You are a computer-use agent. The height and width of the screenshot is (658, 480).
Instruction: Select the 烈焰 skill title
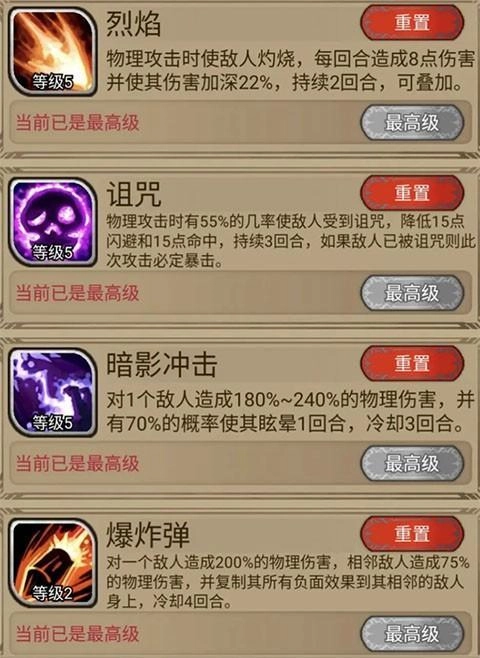coord(133,24)
